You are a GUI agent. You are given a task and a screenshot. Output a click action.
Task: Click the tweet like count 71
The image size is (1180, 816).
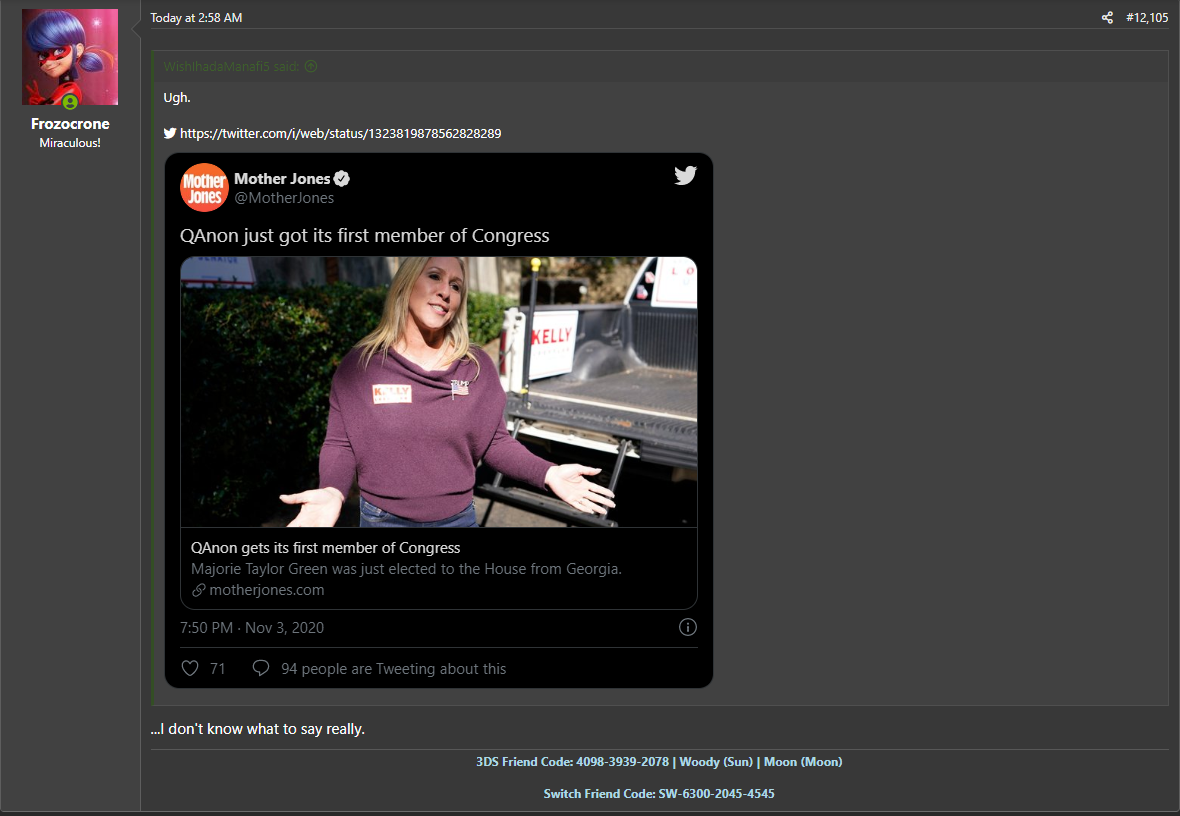click(217, 668)
